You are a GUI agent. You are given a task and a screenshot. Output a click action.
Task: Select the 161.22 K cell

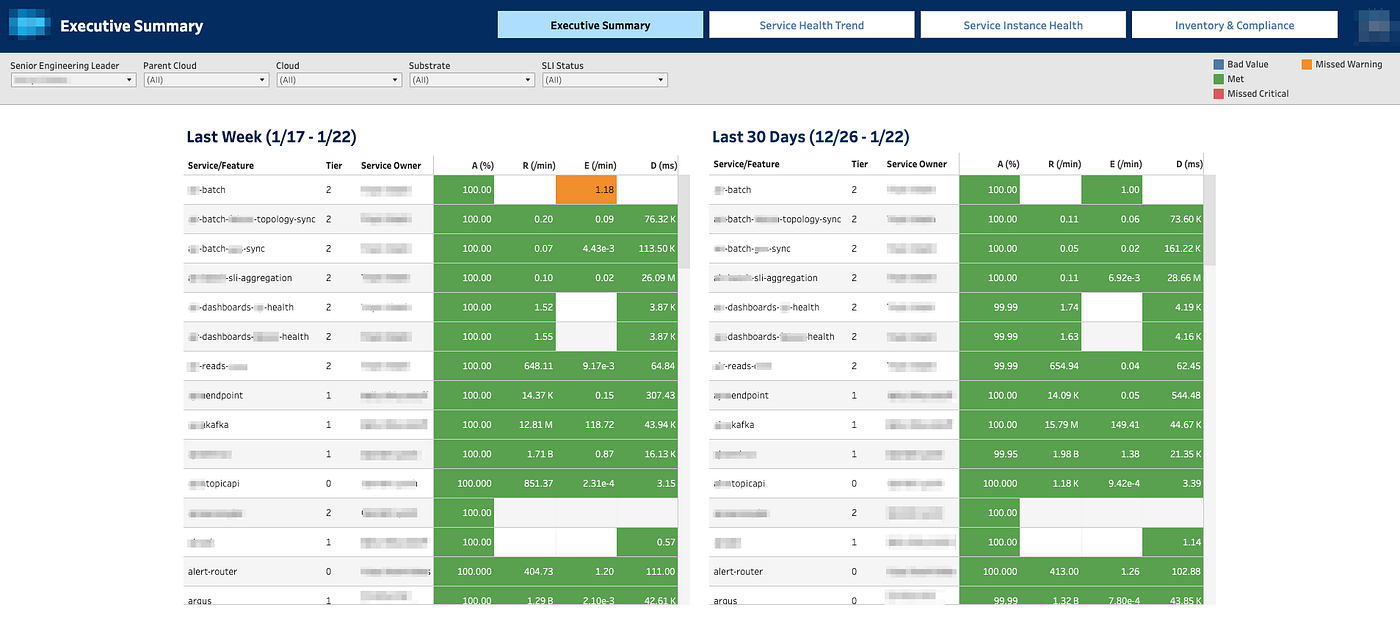pos(1172,249)
